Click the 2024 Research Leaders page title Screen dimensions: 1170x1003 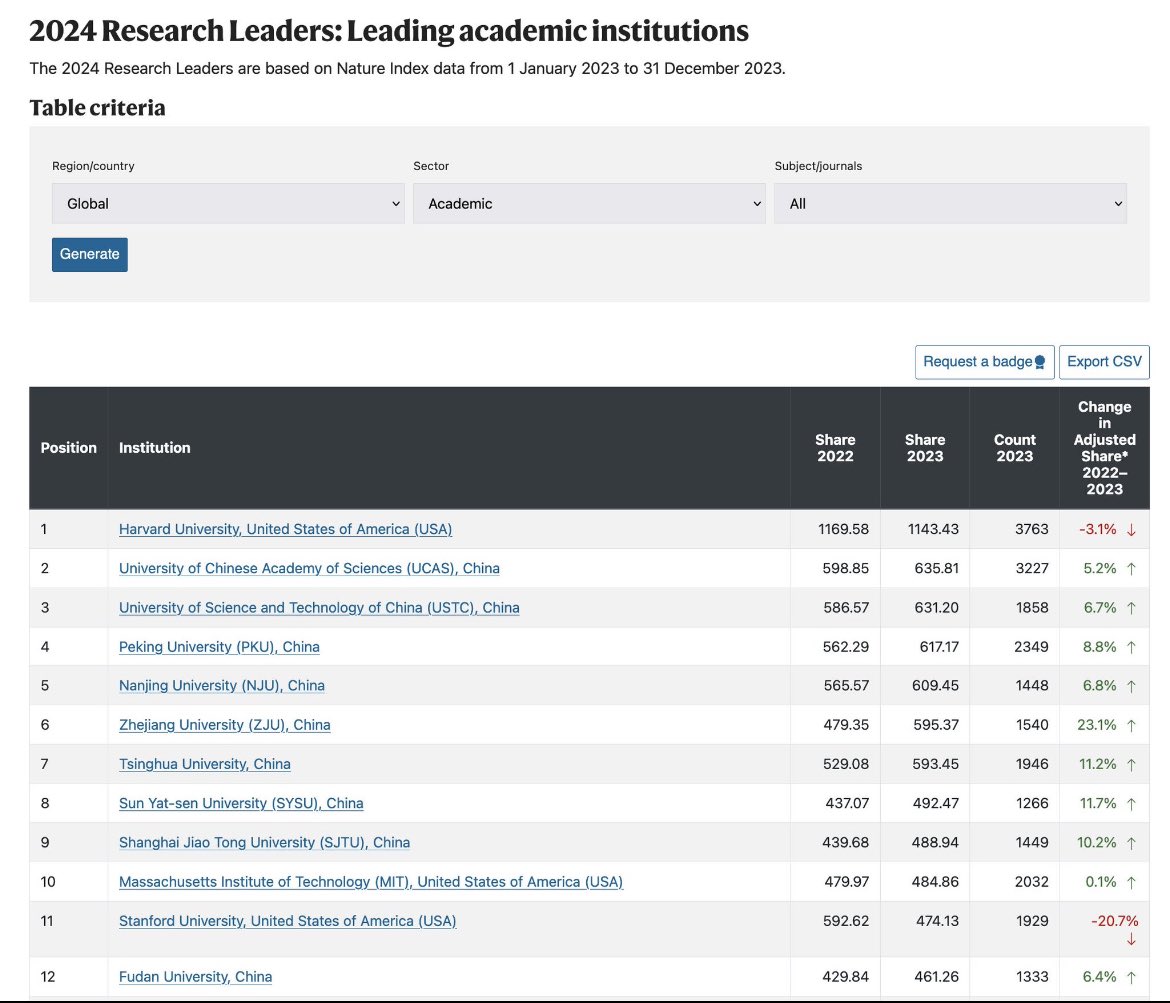tap(389, 31)
